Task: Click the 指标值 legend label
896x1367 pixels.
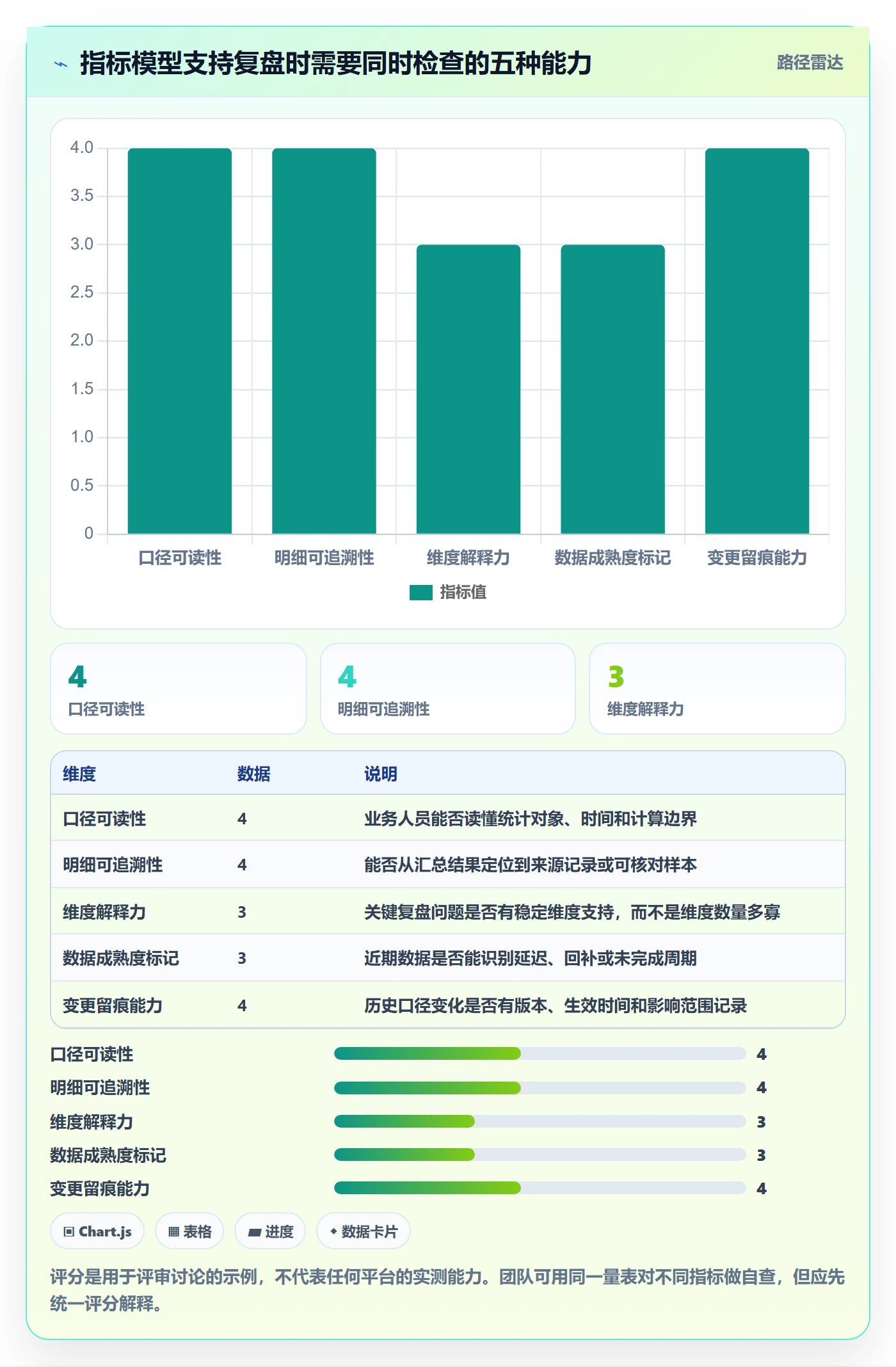Action: (463, 593)
